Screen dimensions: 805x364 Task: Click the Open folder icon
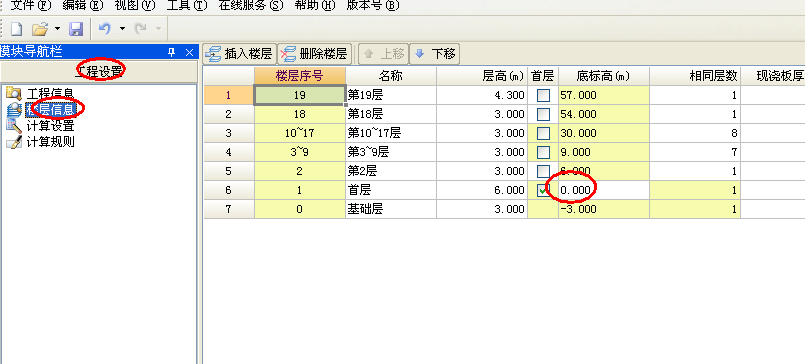coord(40,29)
